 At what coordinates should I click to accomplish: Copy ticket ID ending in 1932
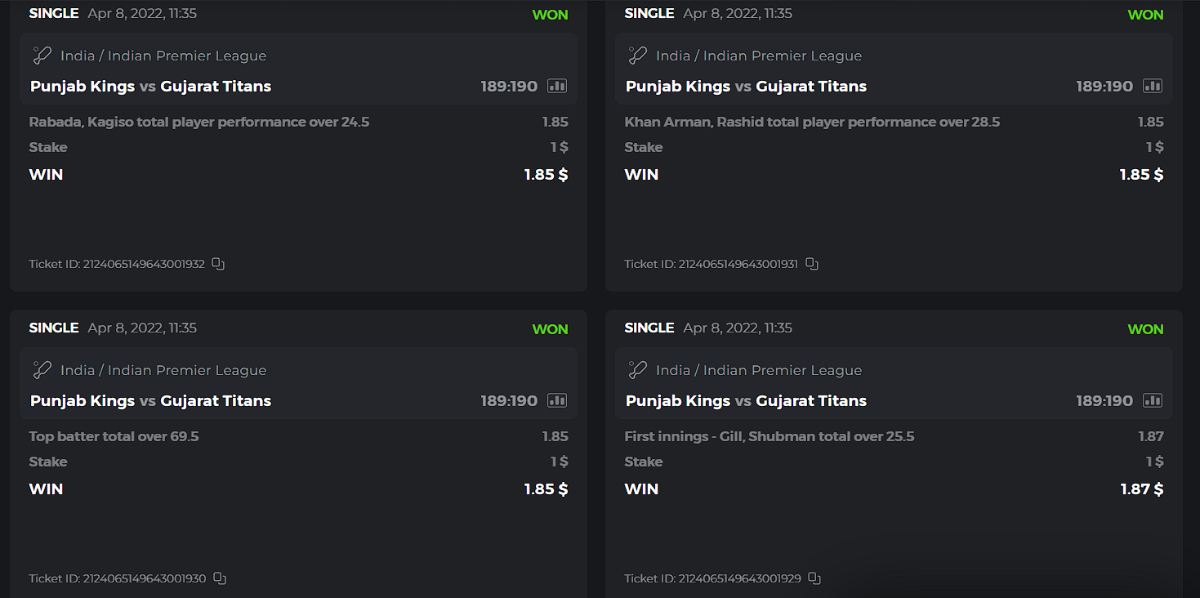click(218, 264)
